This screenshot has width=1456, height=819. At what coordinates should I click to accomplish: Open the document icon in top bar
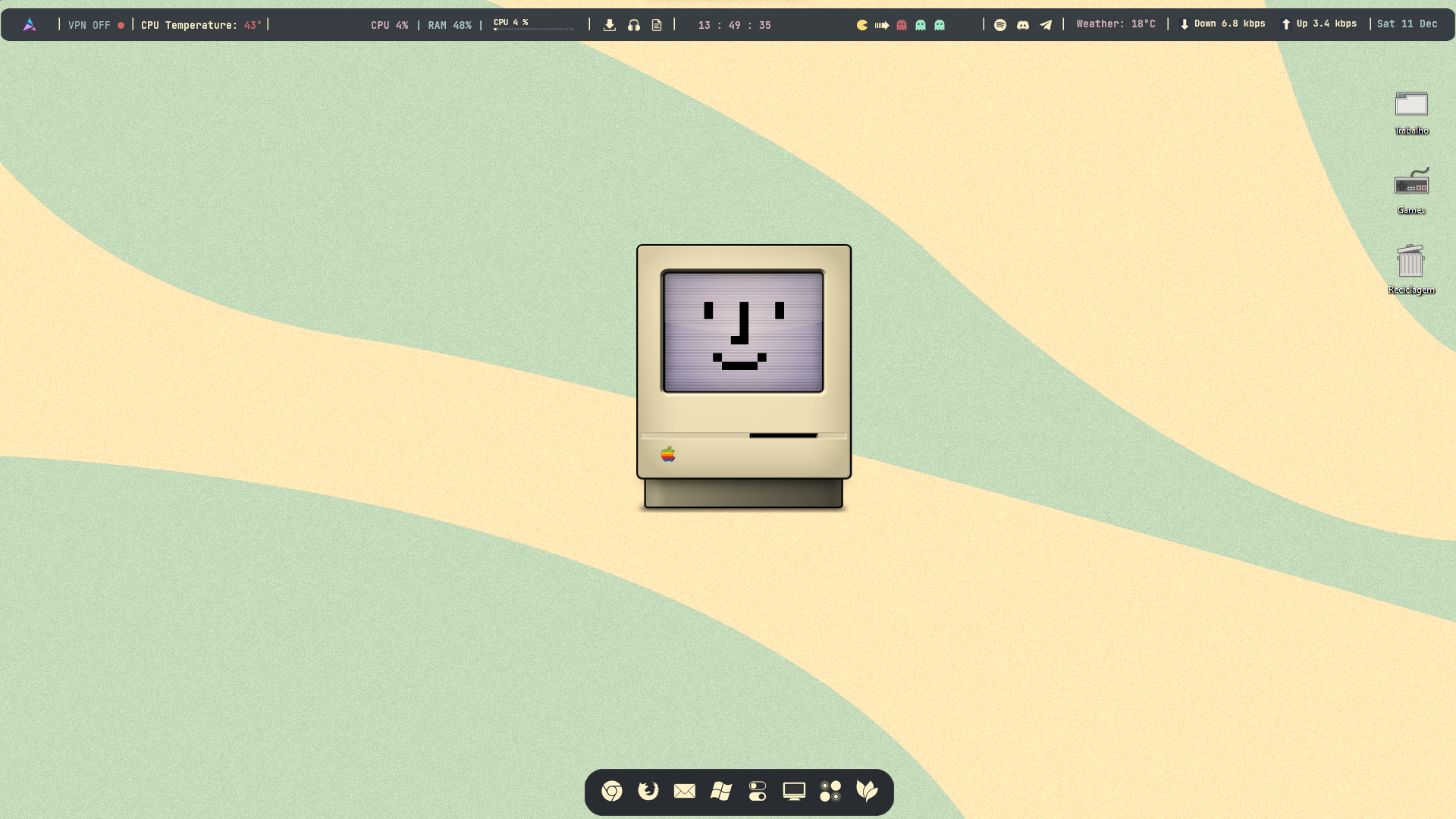pyautogui.click(x=657, y=25)
